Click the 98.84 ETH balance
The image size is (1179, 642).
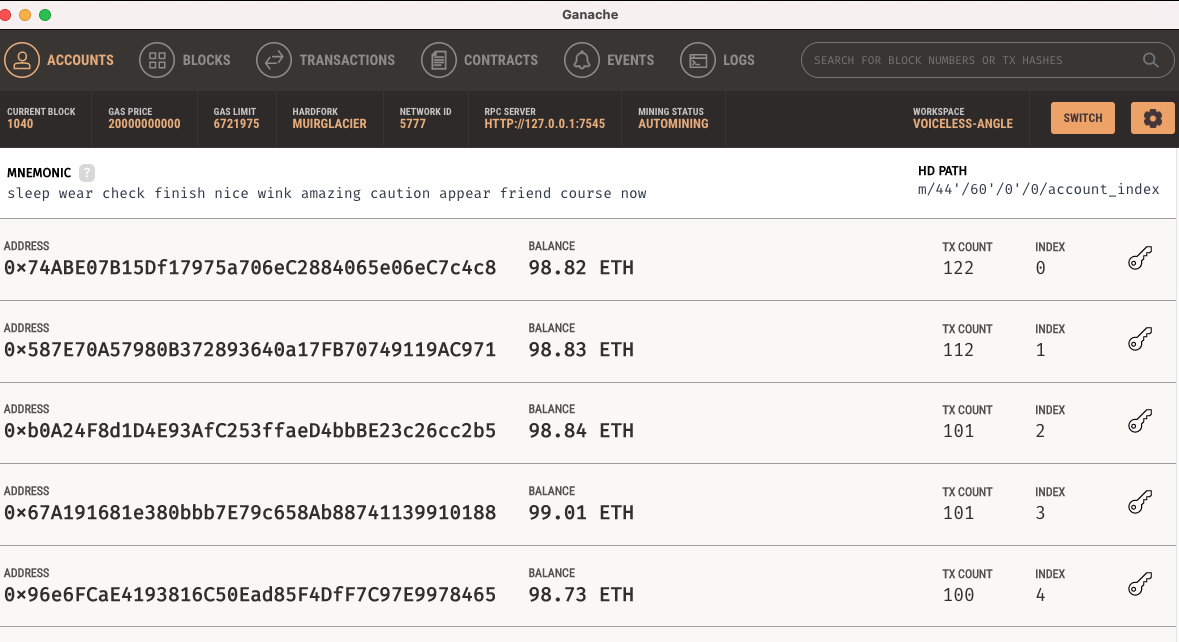click(x=581, y=431)
